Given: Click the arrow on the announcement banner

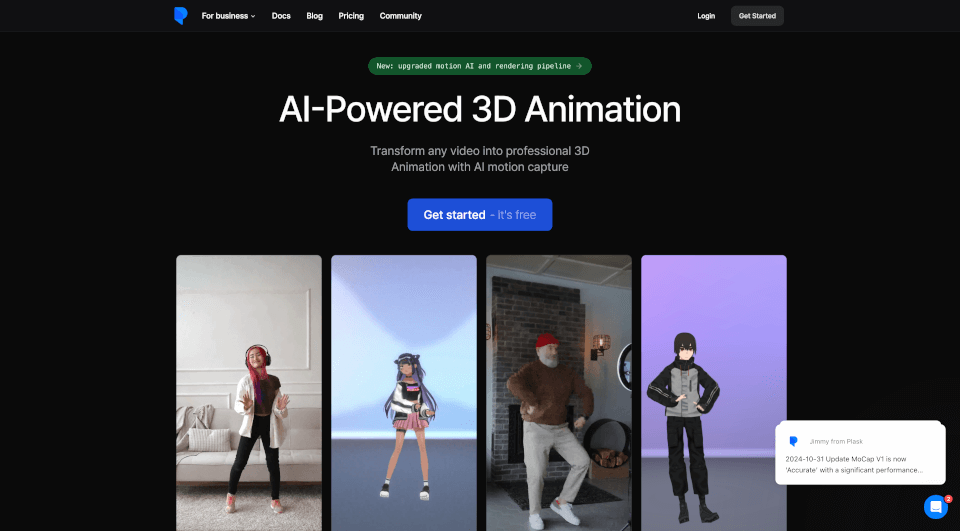Looking at the screenshot, I should point(579,66).
